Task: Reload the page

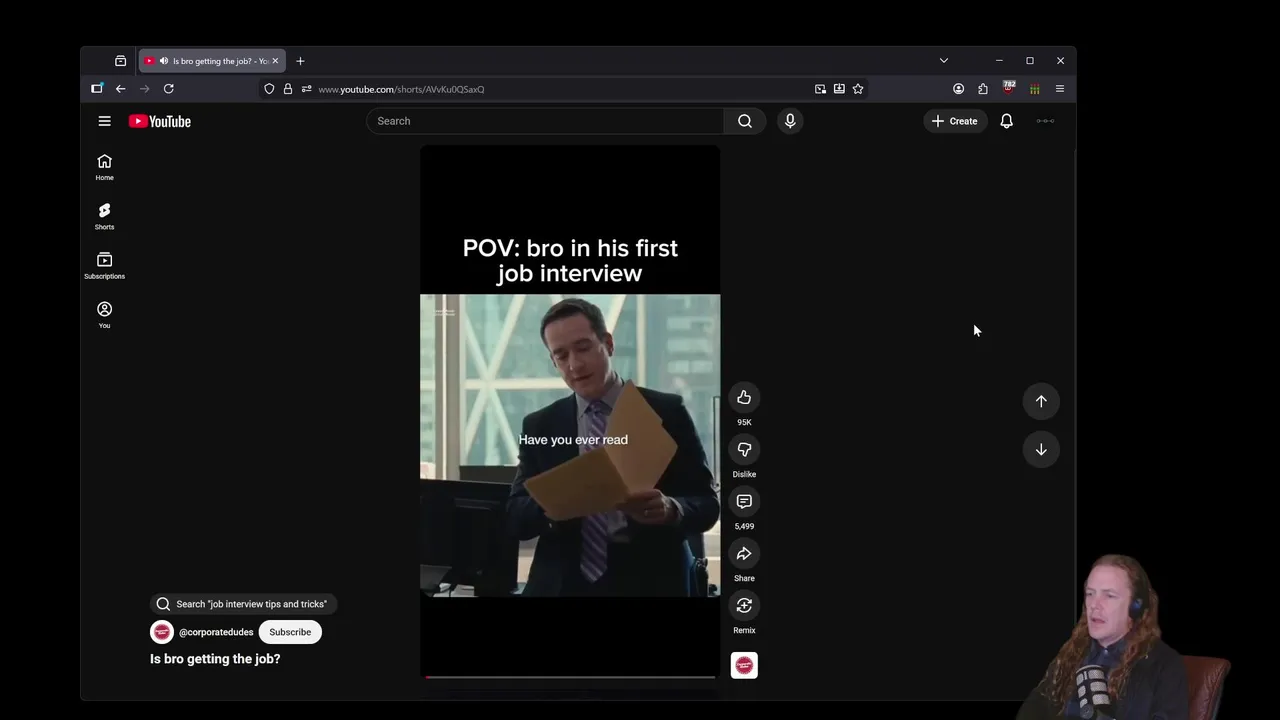Action: click(x=168, y=89)
